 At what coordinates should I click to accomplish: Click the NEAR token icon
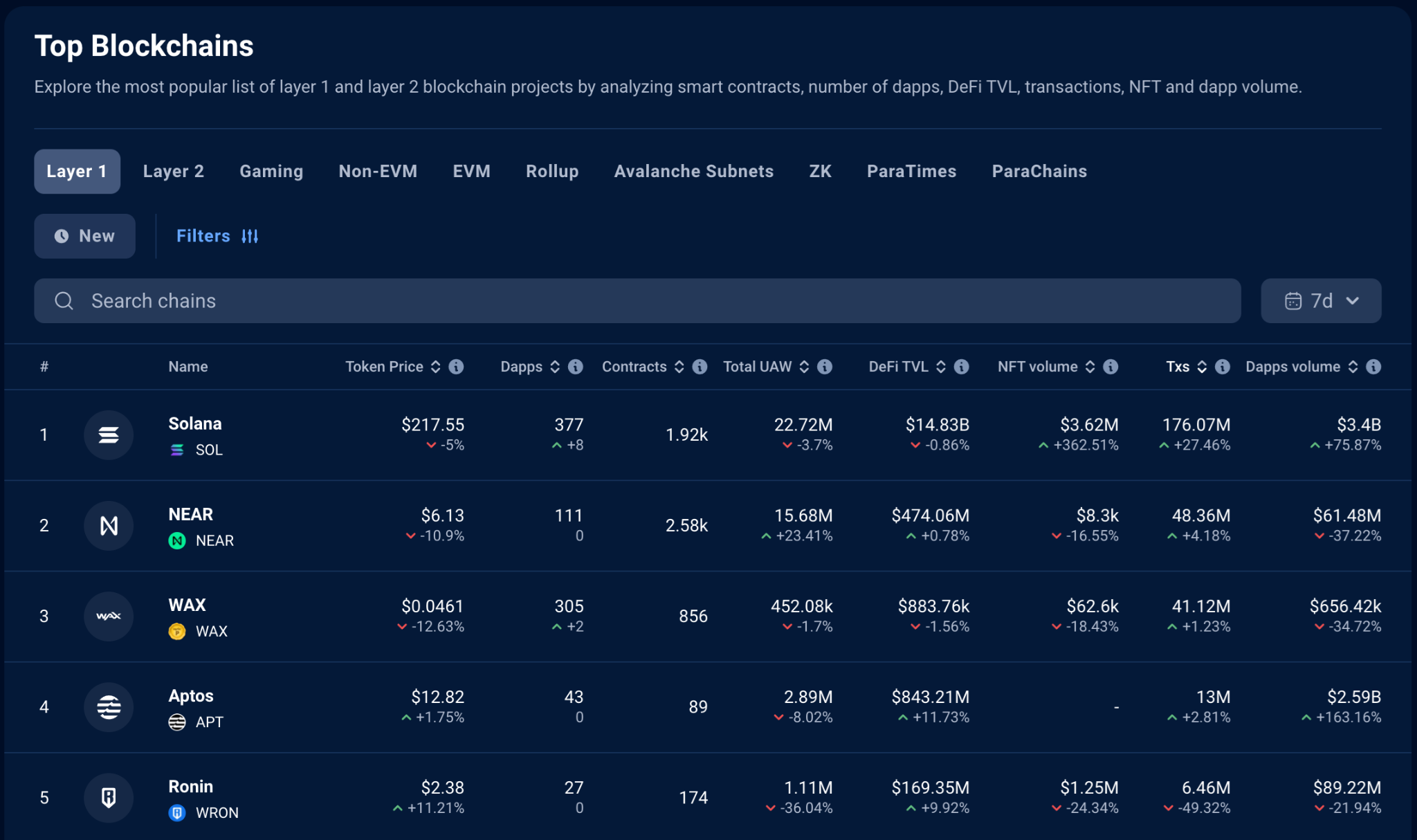[177, 540]
